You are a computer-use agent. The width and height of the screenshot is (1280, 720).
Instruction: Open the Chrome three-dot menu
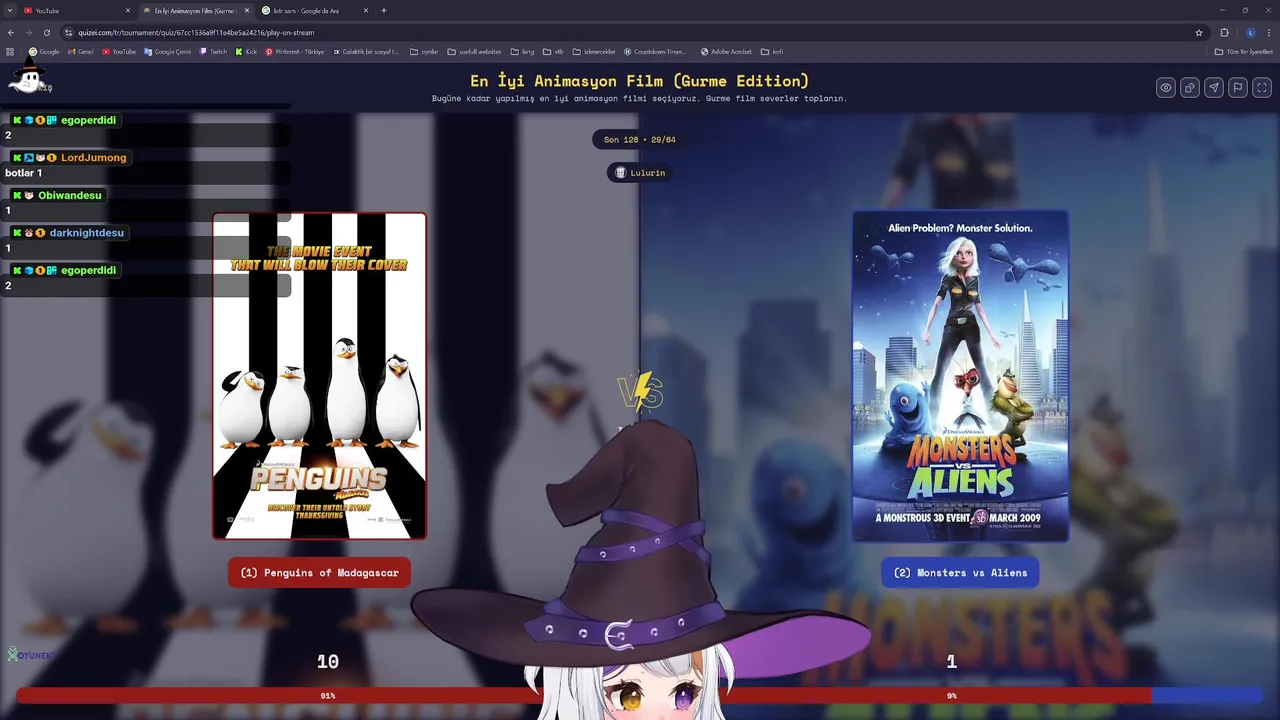point(1269,32)
